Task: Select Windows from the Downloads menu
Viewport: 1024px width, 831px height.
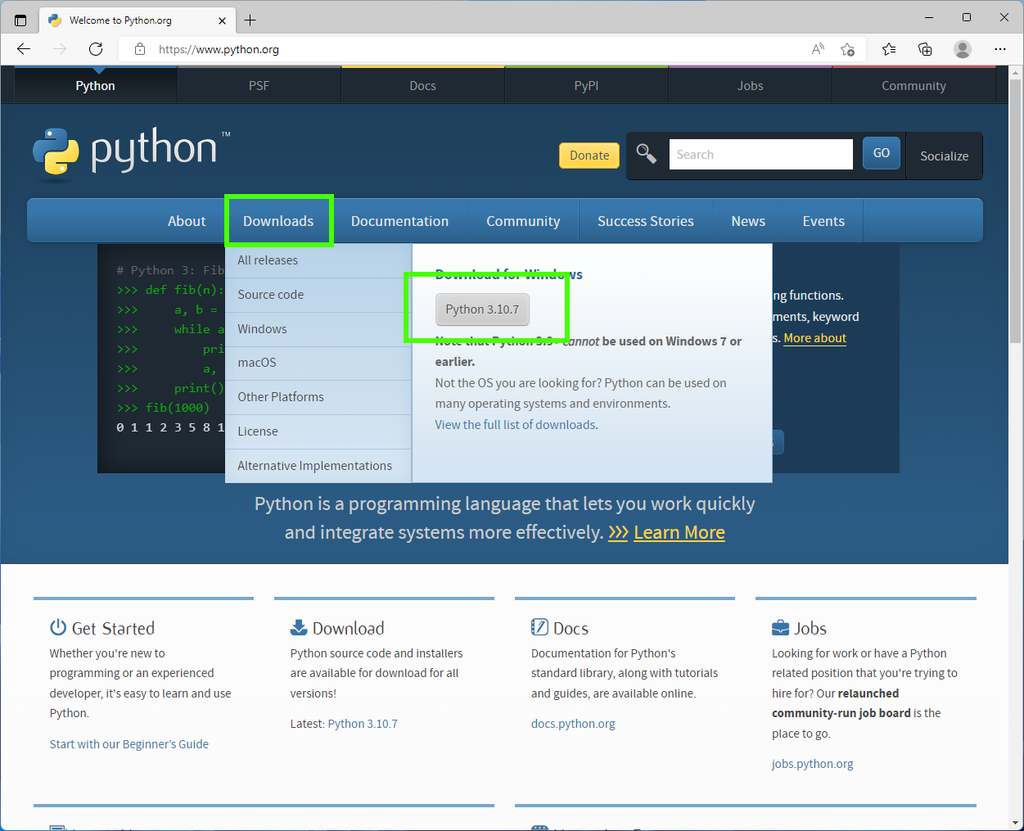Action: [x=262, y=328]
